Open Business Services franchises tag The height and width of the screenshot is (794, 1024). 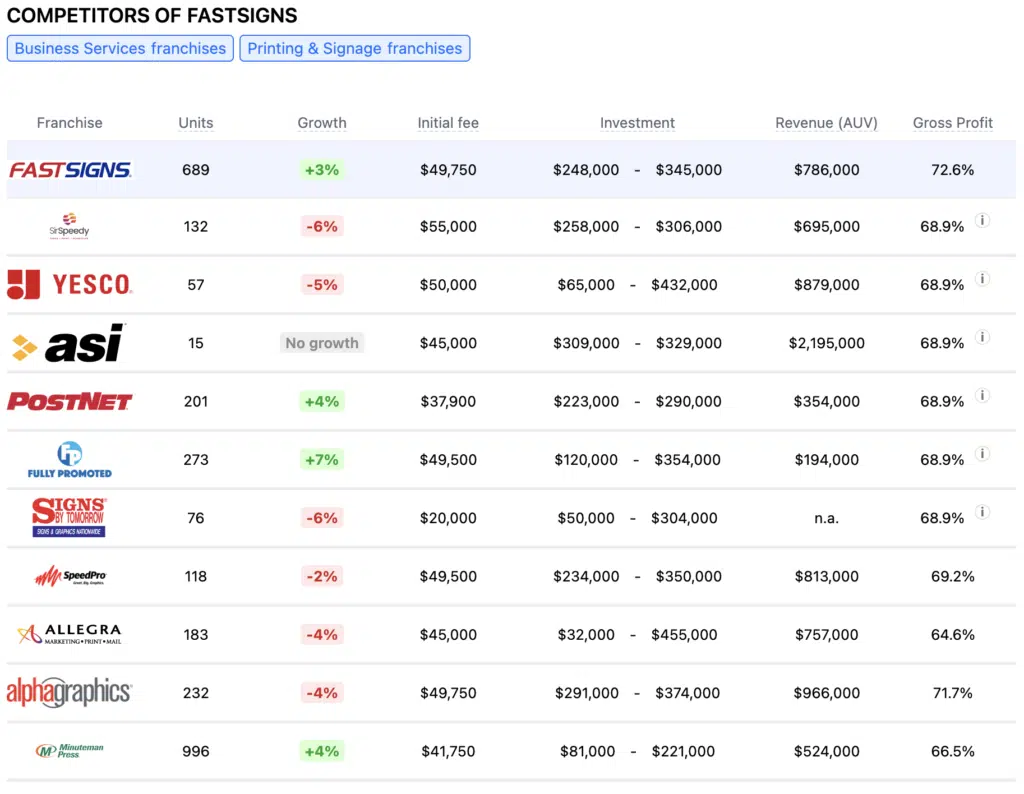coord(120,48)
